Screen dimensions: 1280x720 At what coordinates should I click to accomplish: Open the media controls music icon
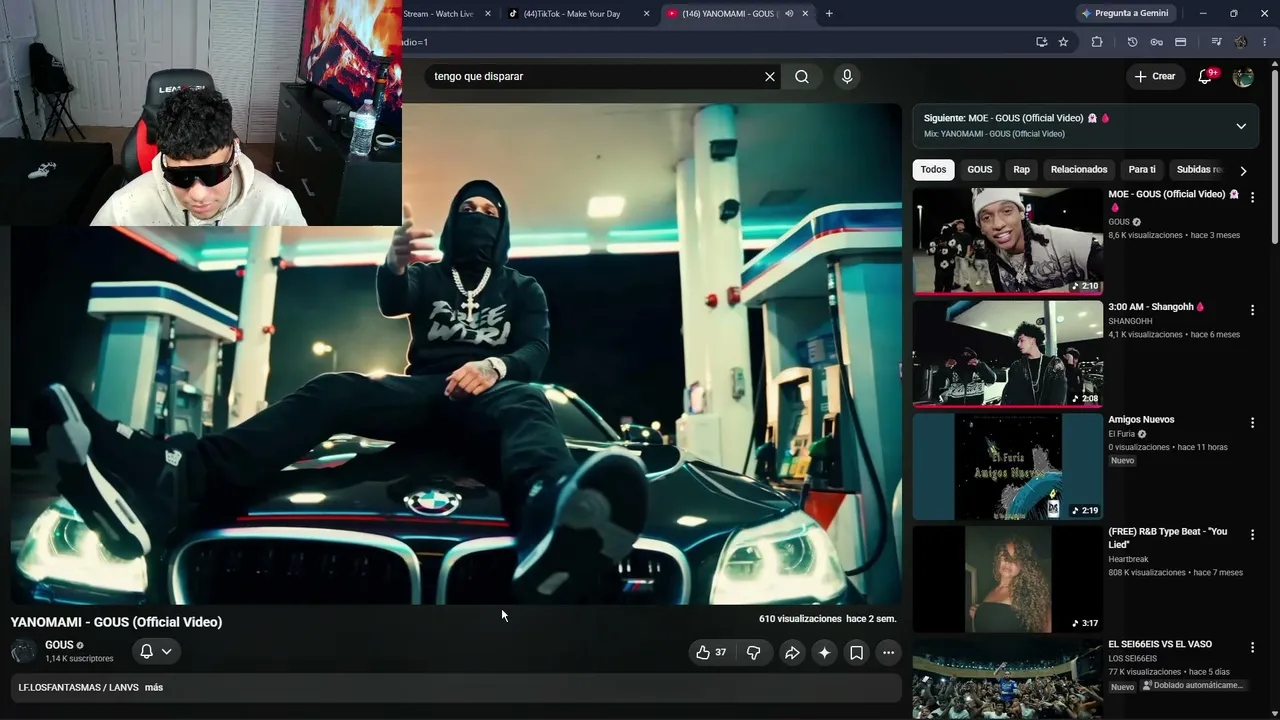point(1216,42)
